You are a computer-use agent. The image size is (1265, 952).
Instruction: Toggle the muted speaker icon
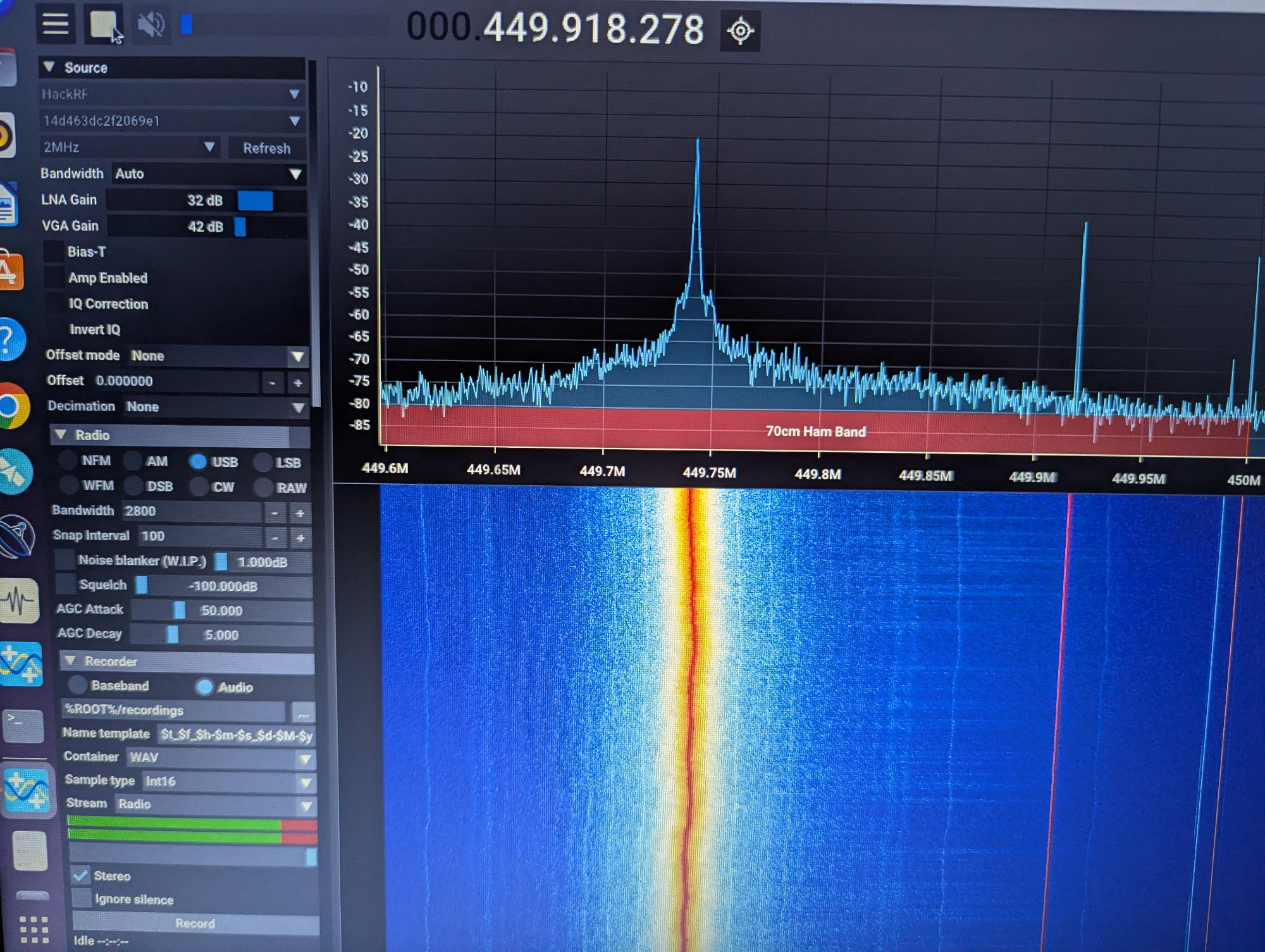(151, 25)
